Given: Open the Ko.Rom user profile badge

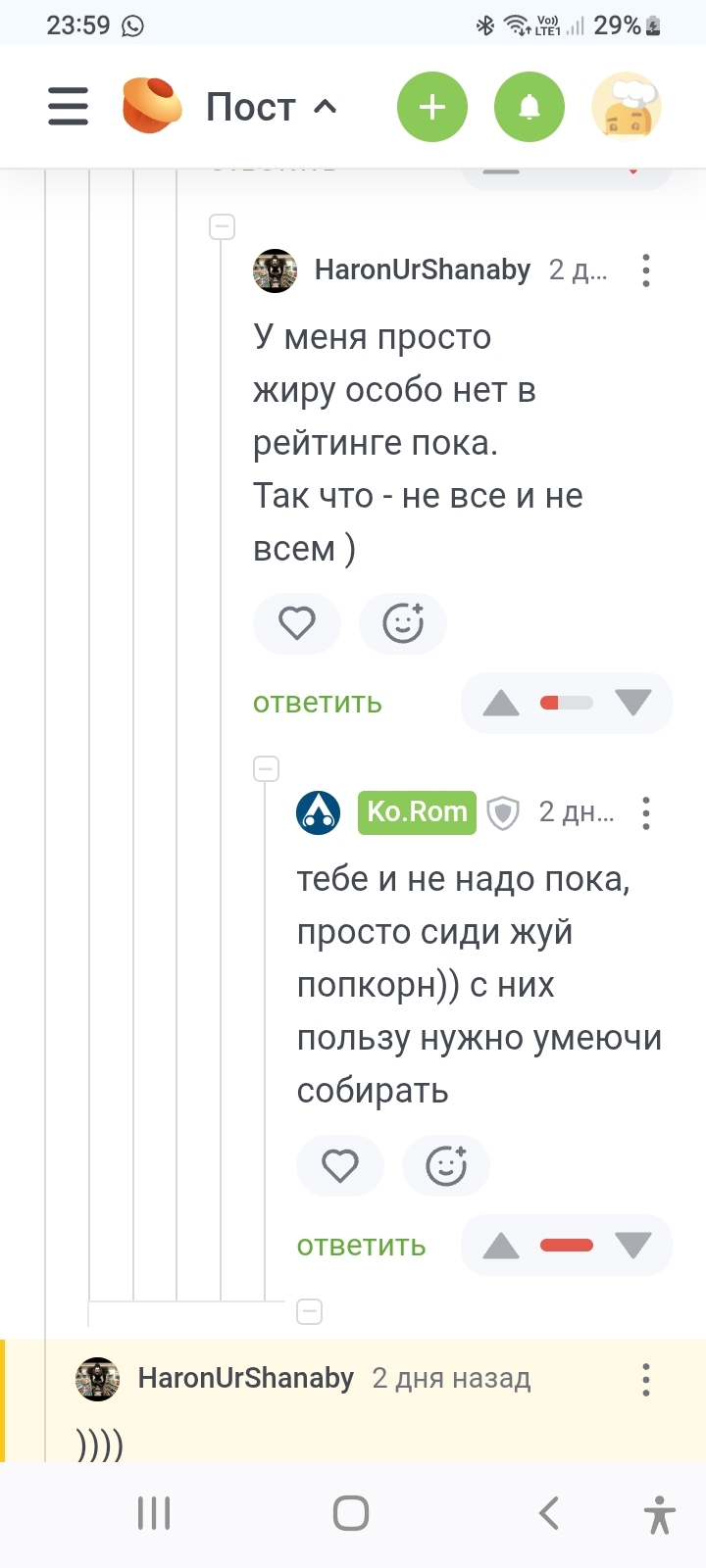Looking at the screenshot, I should 417,812.
